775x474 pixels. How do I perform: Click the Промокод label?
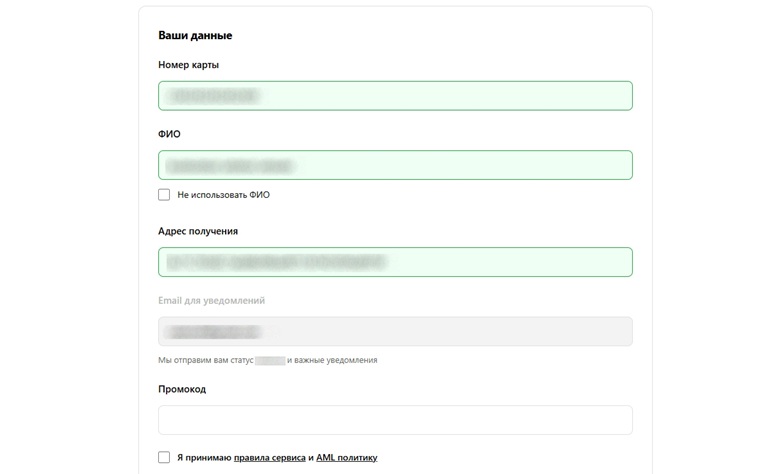(x=182, y=389)
